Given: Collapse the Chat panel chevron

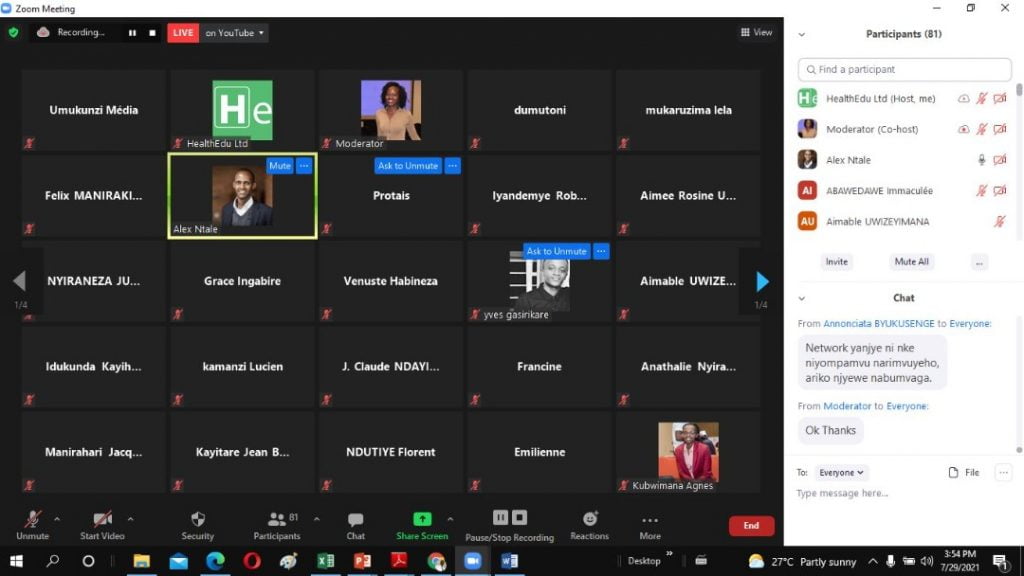Looking at the screenshot, I should [802, 298].
